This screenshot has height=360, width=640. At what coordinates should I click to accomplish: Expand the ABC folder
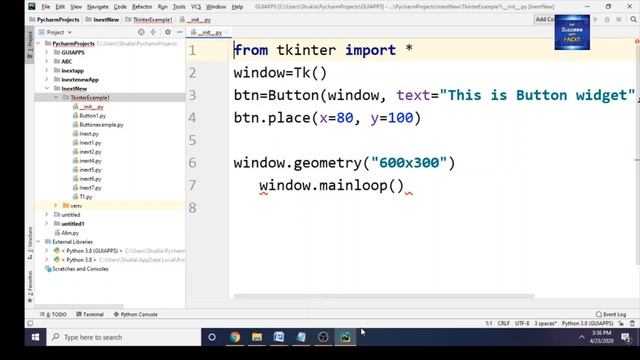pyautogui.click(x=47, y=61)
